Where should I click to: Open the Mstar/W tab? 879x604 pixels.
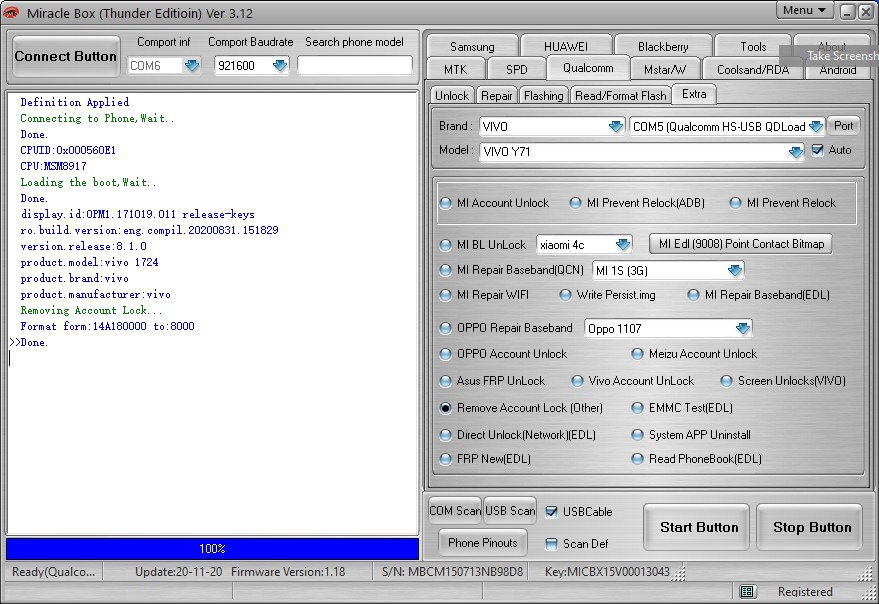pos(665,70)
